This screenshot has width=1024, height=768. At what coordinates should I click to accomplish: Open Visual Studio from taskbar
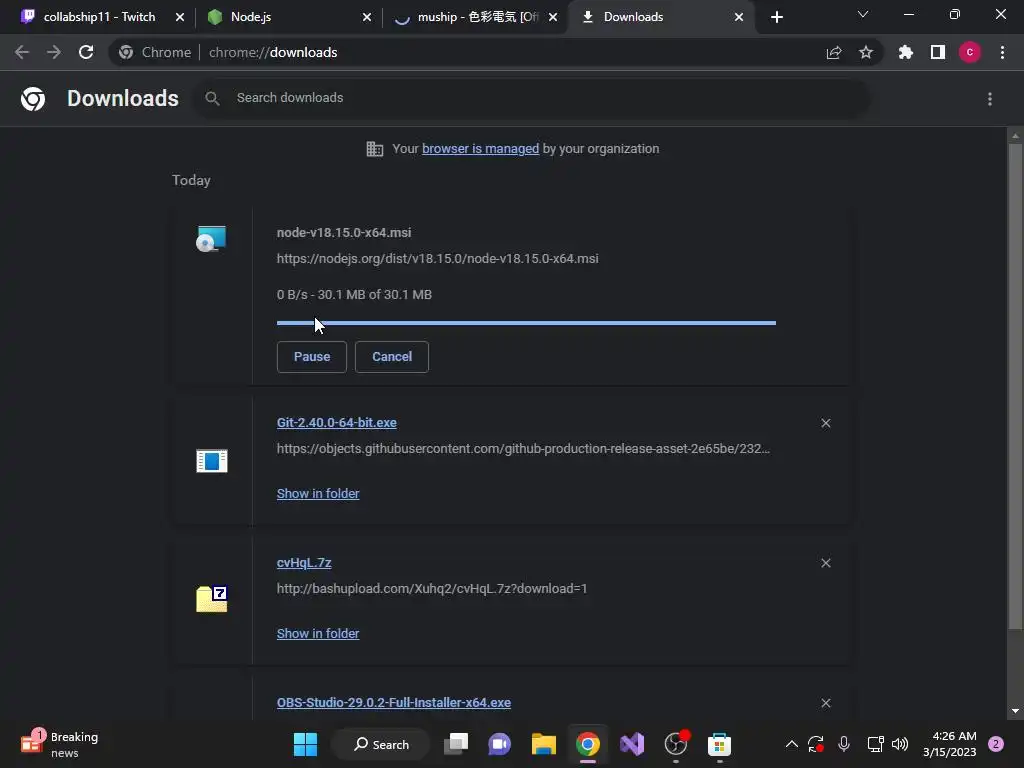click(632, 744)
